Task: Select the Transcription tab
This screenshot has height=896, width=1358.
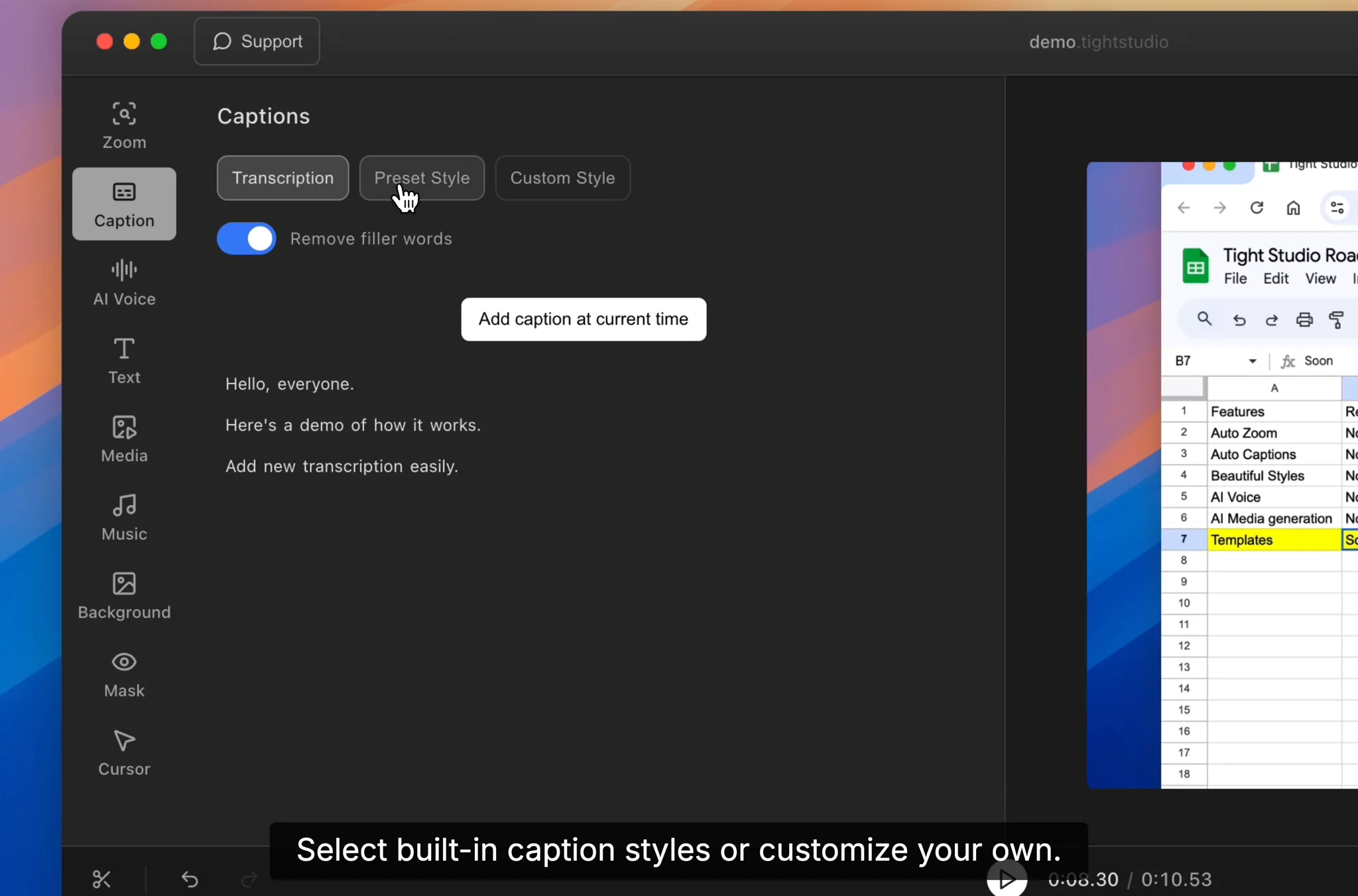Action: pos(282,178)
